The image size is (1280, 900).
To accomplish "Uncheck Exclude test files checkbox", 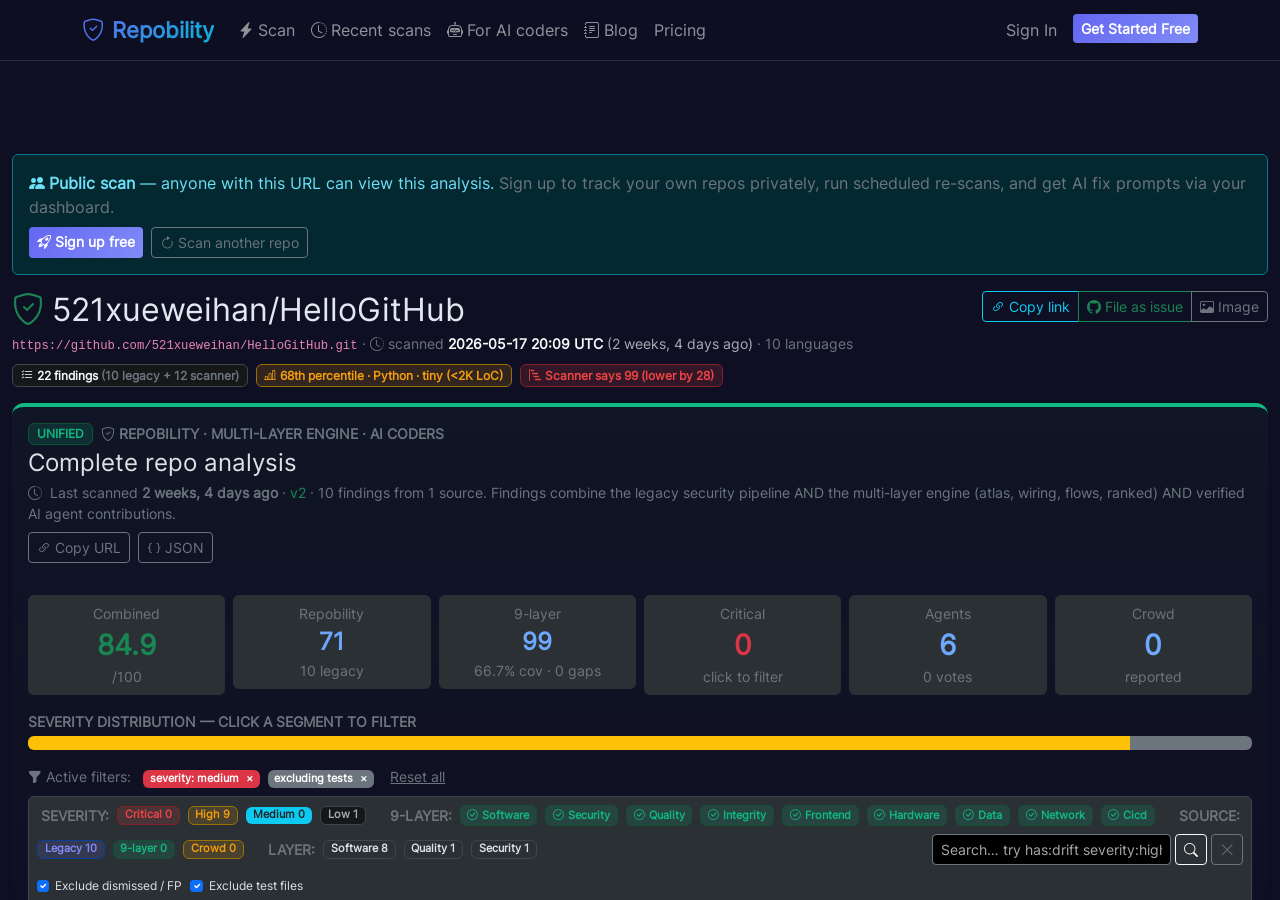I will (x=197, y=886).
